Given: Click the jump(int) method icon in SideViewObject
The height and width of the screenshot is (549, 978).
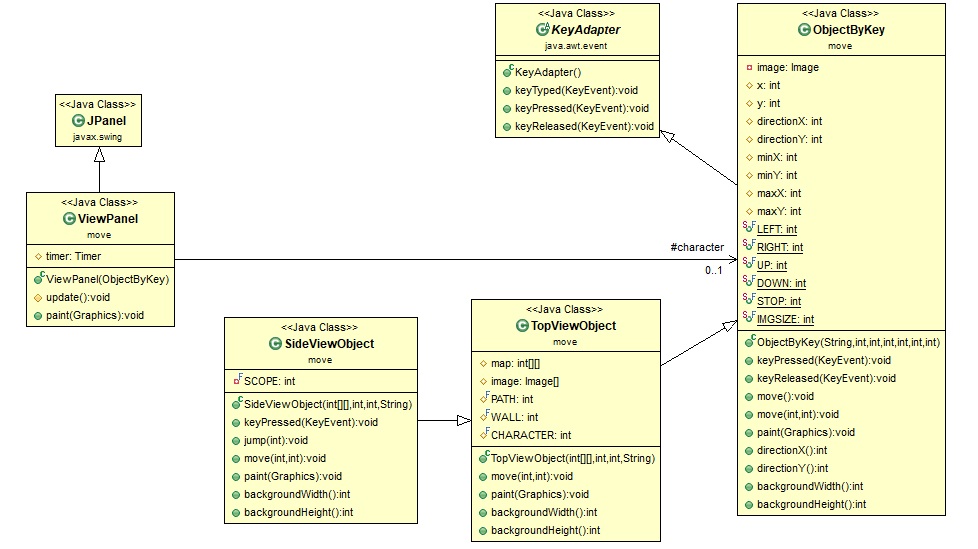Looking at the screenshot, I should (x=236, y=440).
